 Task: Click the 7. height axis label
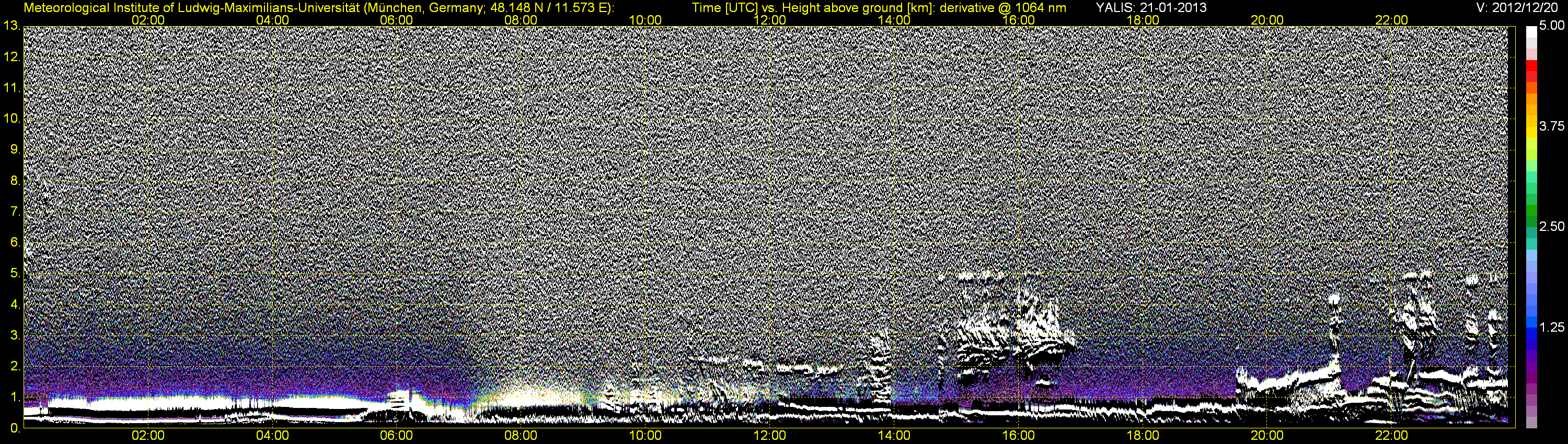coord(15,212)
